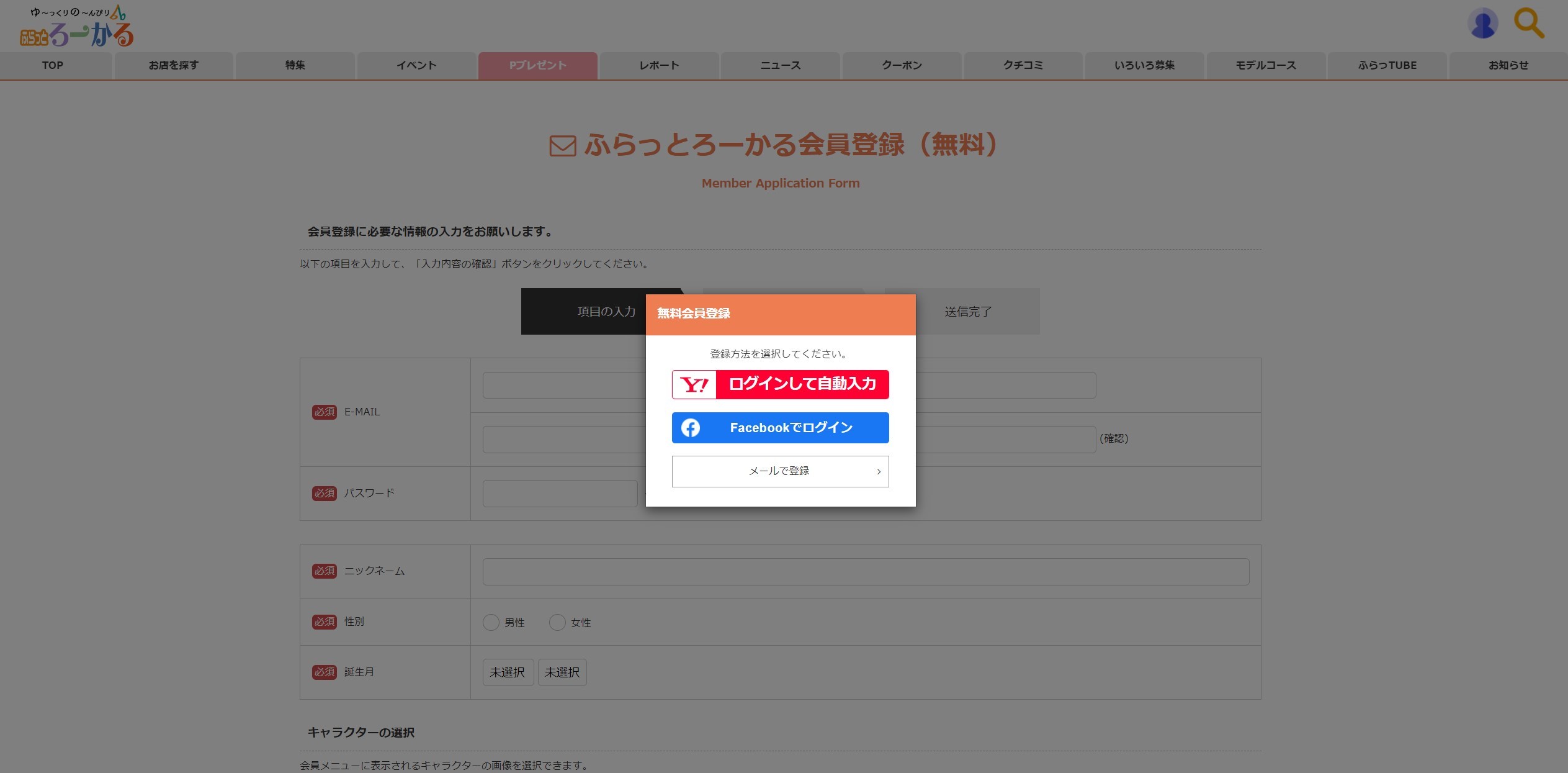
Task: Go to お店を探す menu tab
Action: pyautogui.click(x=174, y=66)
